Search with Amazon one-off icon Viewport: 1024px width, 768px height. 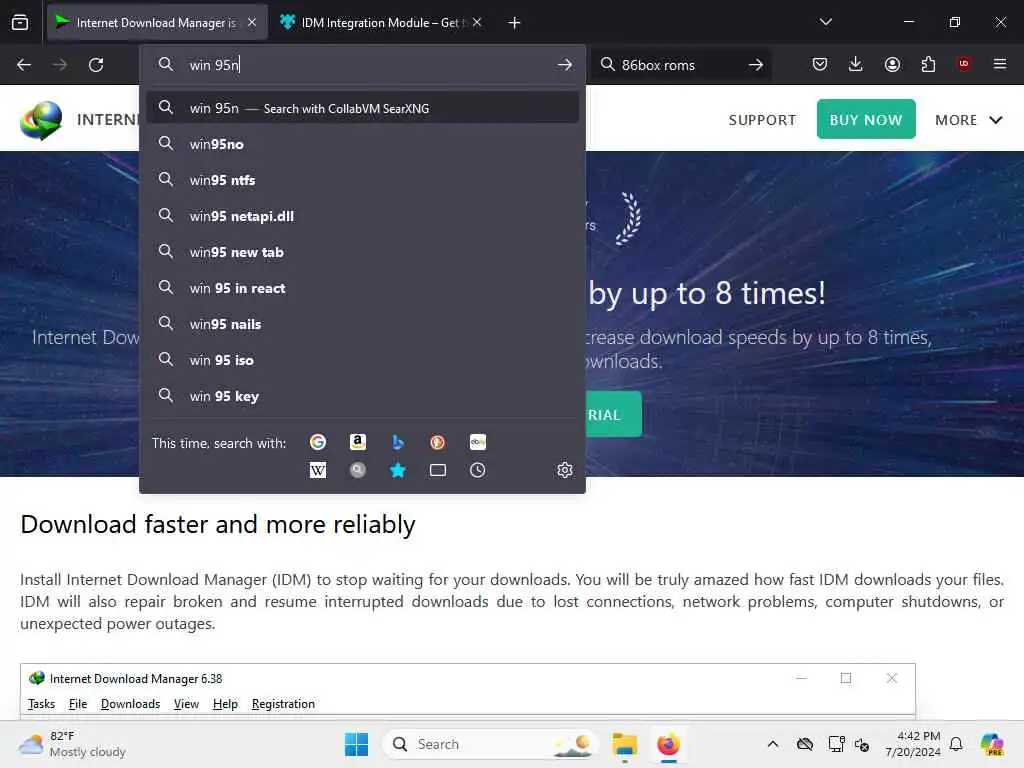point(357,442)
